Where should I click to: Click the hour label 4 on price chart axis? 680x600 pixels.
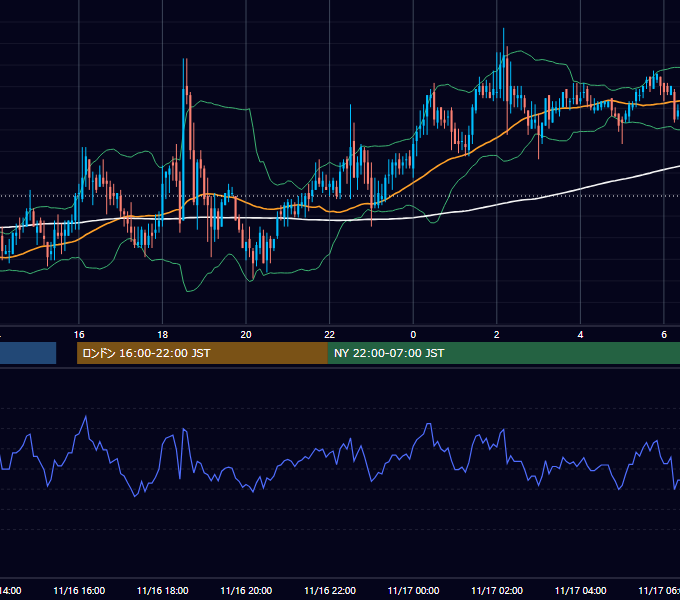pyautogui.click(x=580, y=335)
